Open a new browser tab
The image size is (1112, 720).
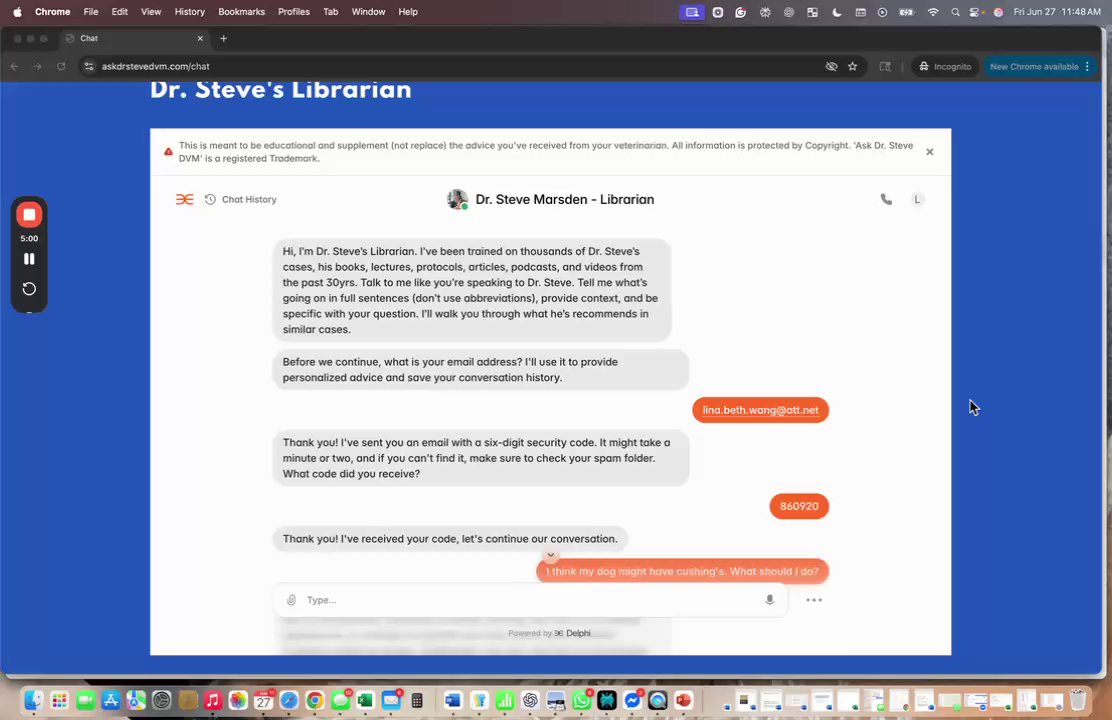pos(223,38)
